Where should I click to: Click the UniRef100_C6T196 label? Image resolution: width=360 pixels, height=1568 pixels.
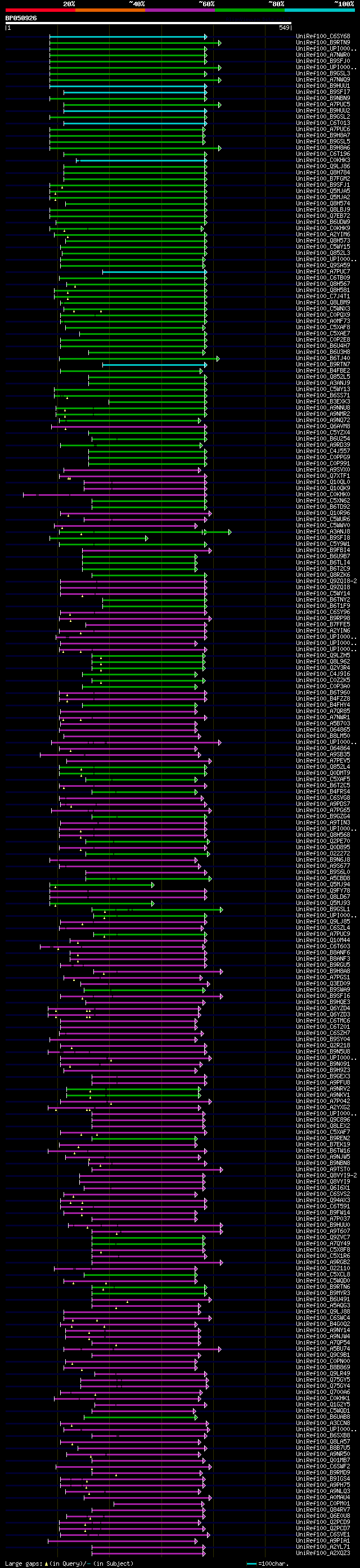[323, 154]
